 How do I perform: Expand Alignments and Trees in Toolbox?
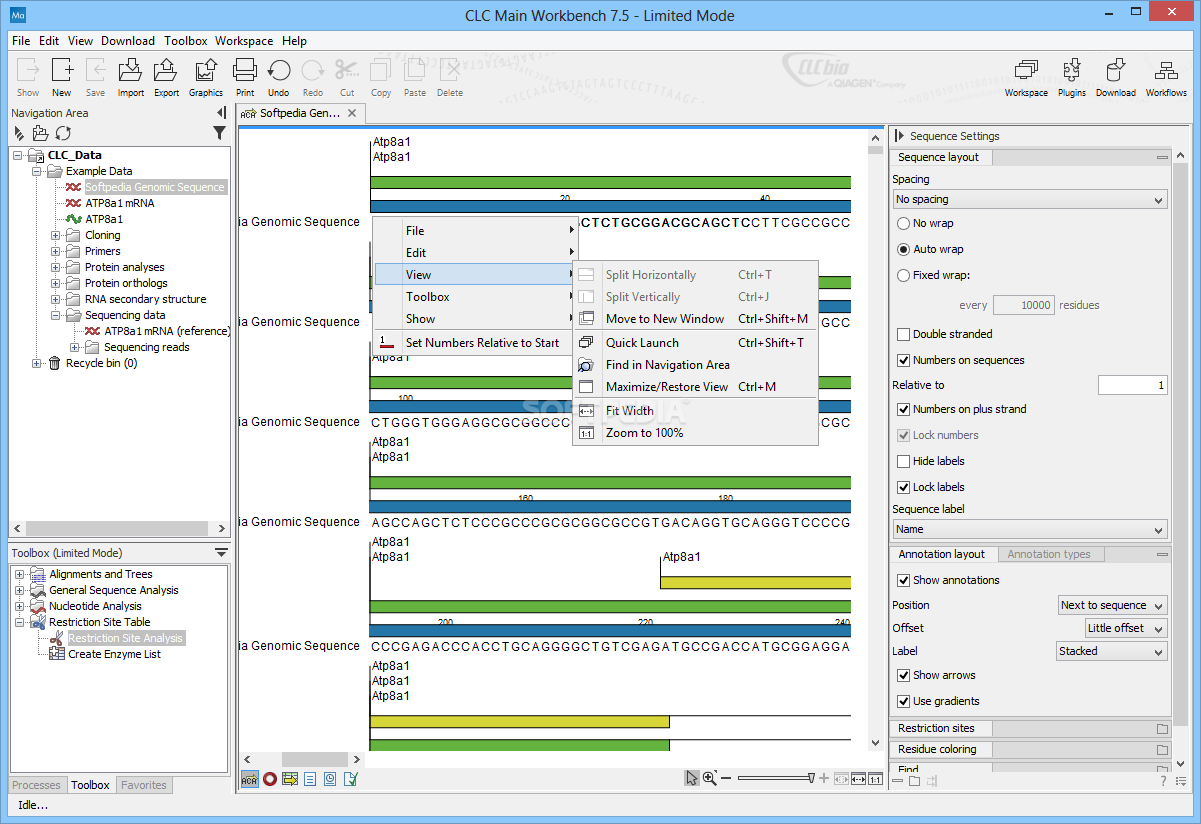(19, 575)
